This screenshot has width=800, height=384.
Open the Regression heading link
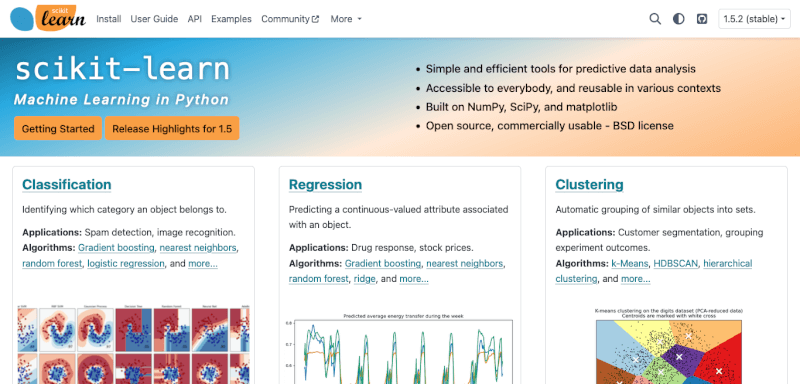[x=326, y=184]
